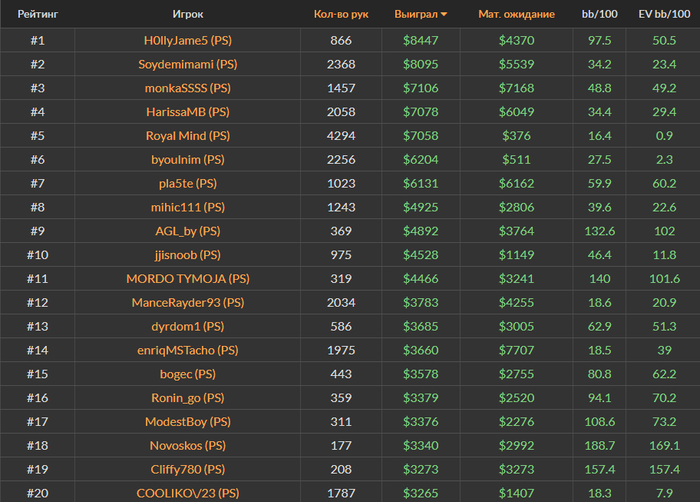Open HarissaMB (PS) player page
This screenshot has width=700, height=502.
tap(188, 112)
